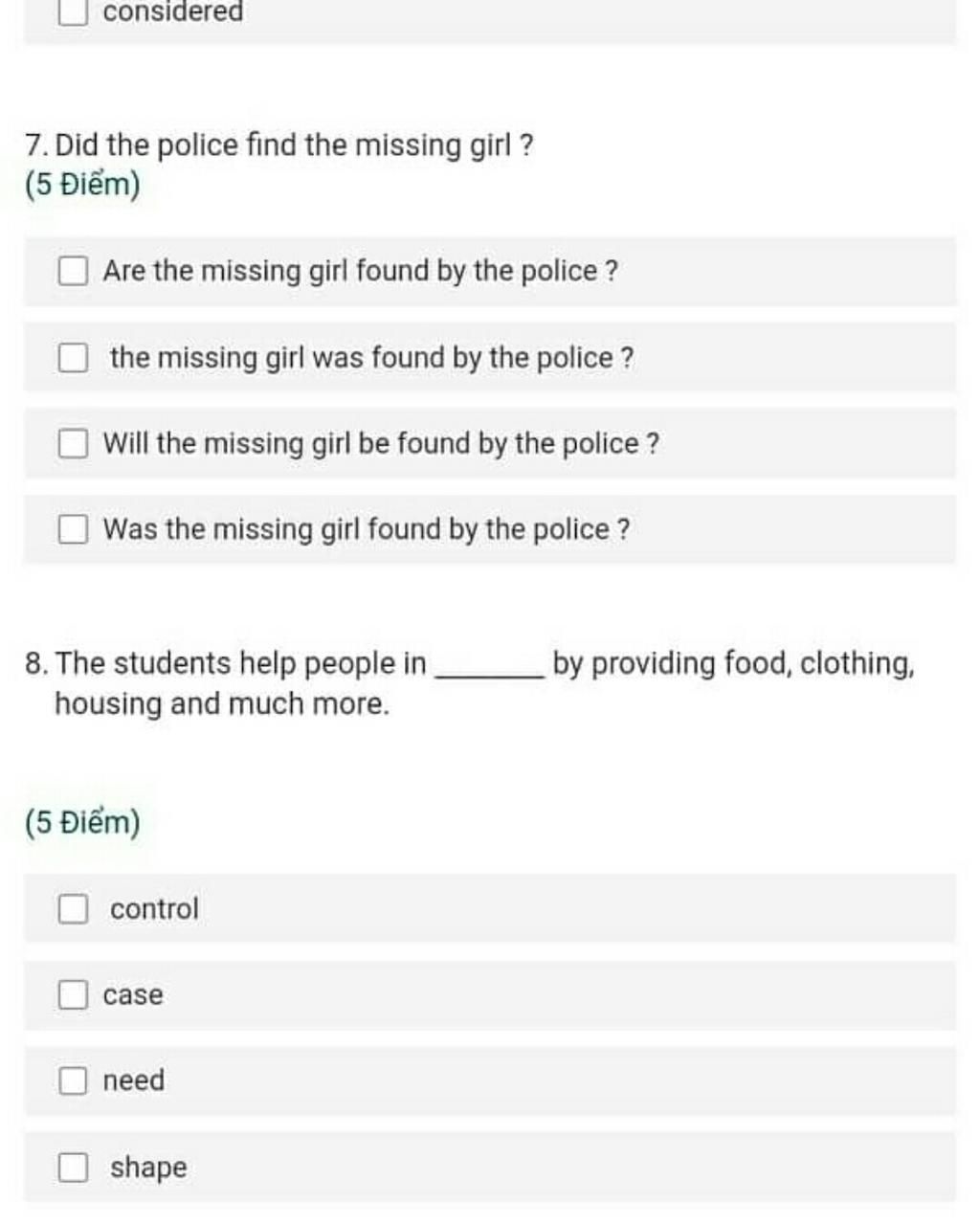This screenshot has width=980, height=1225.
Task: Click the 'Will the missing girl be found' answer row
Action: [490, 444]
